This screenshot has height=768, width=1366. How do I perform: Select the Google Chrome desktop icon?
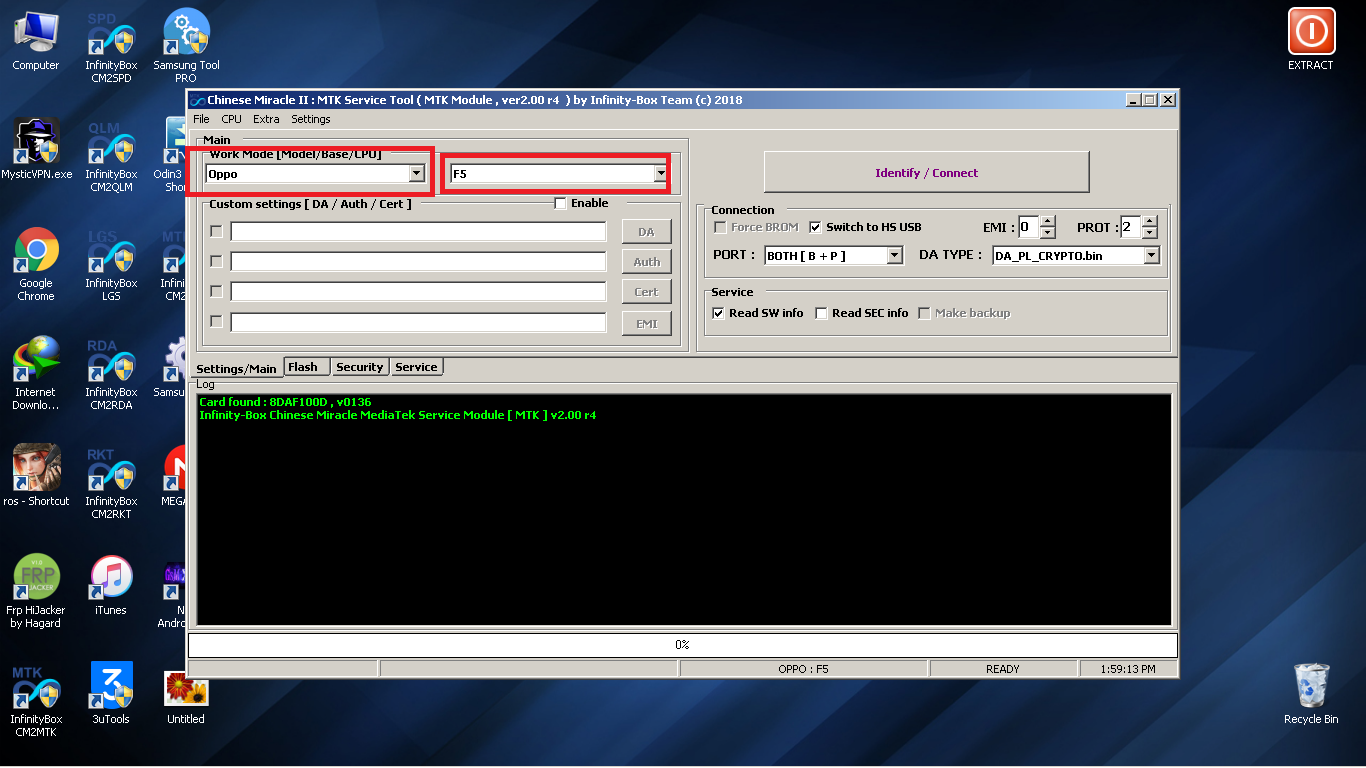pos(36,265)
